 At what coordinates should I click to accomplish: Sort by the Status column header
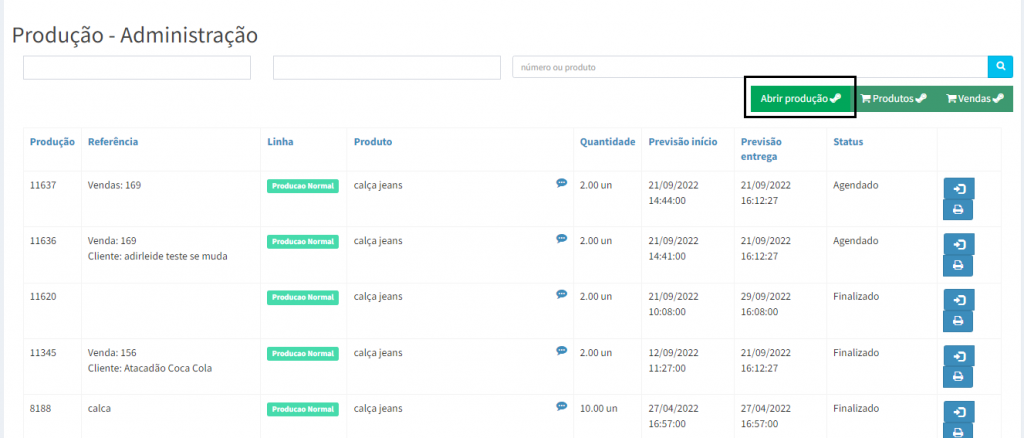click(x=848, y=142)
